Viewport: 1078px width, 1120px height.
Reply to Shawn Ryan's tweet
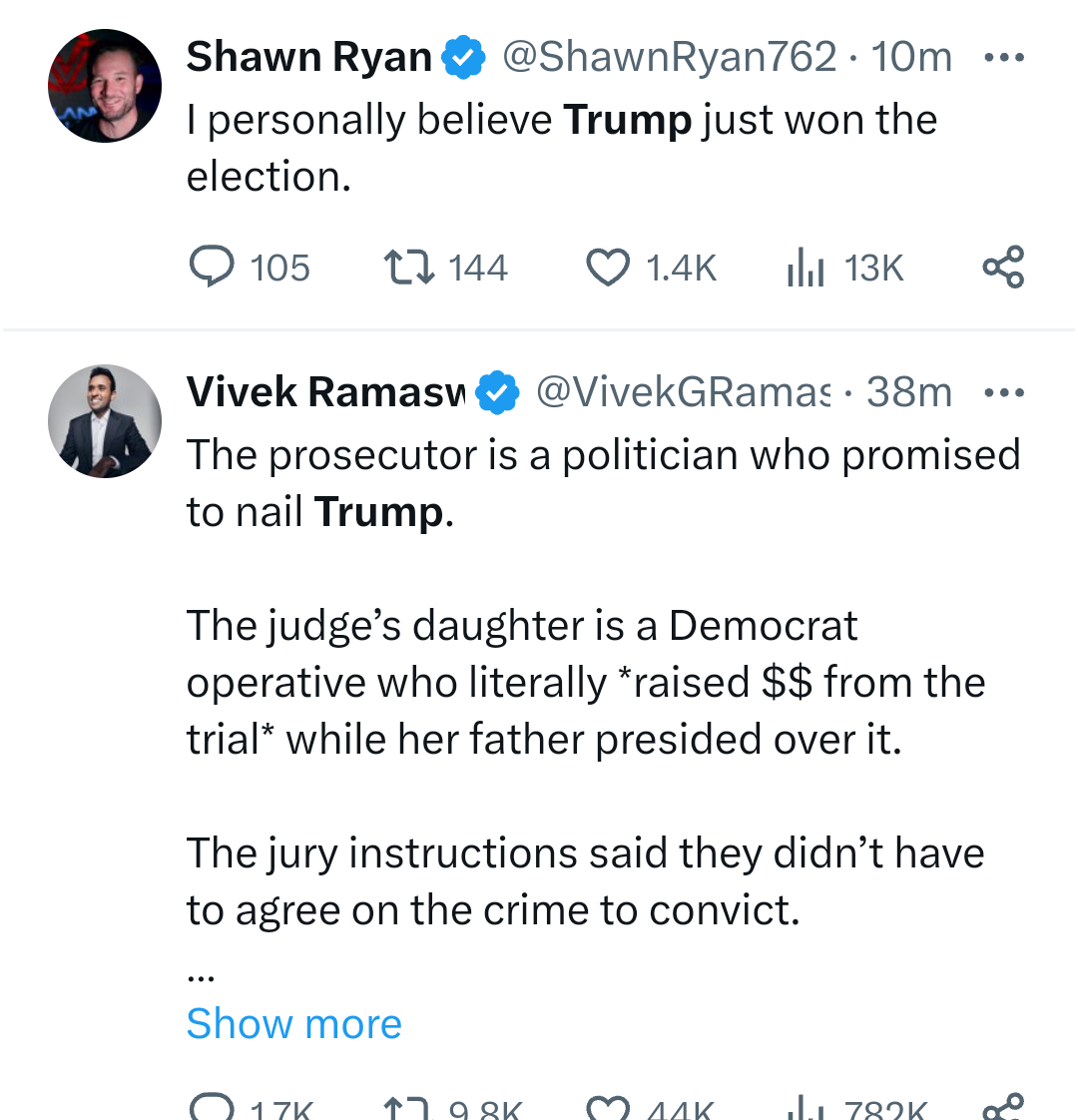pos(212,268)
